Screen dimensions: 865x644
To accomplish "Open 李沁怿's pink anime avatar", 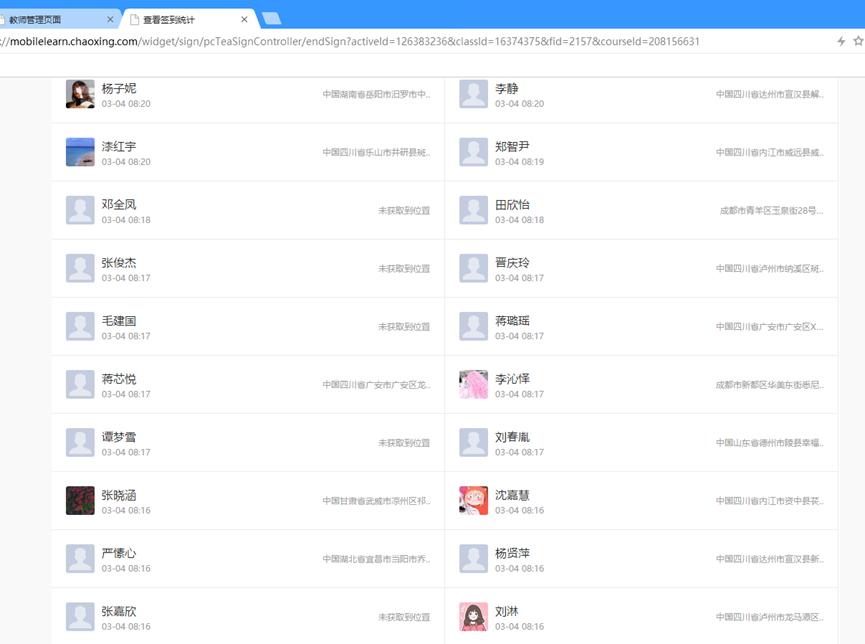I will pos(473,384).
